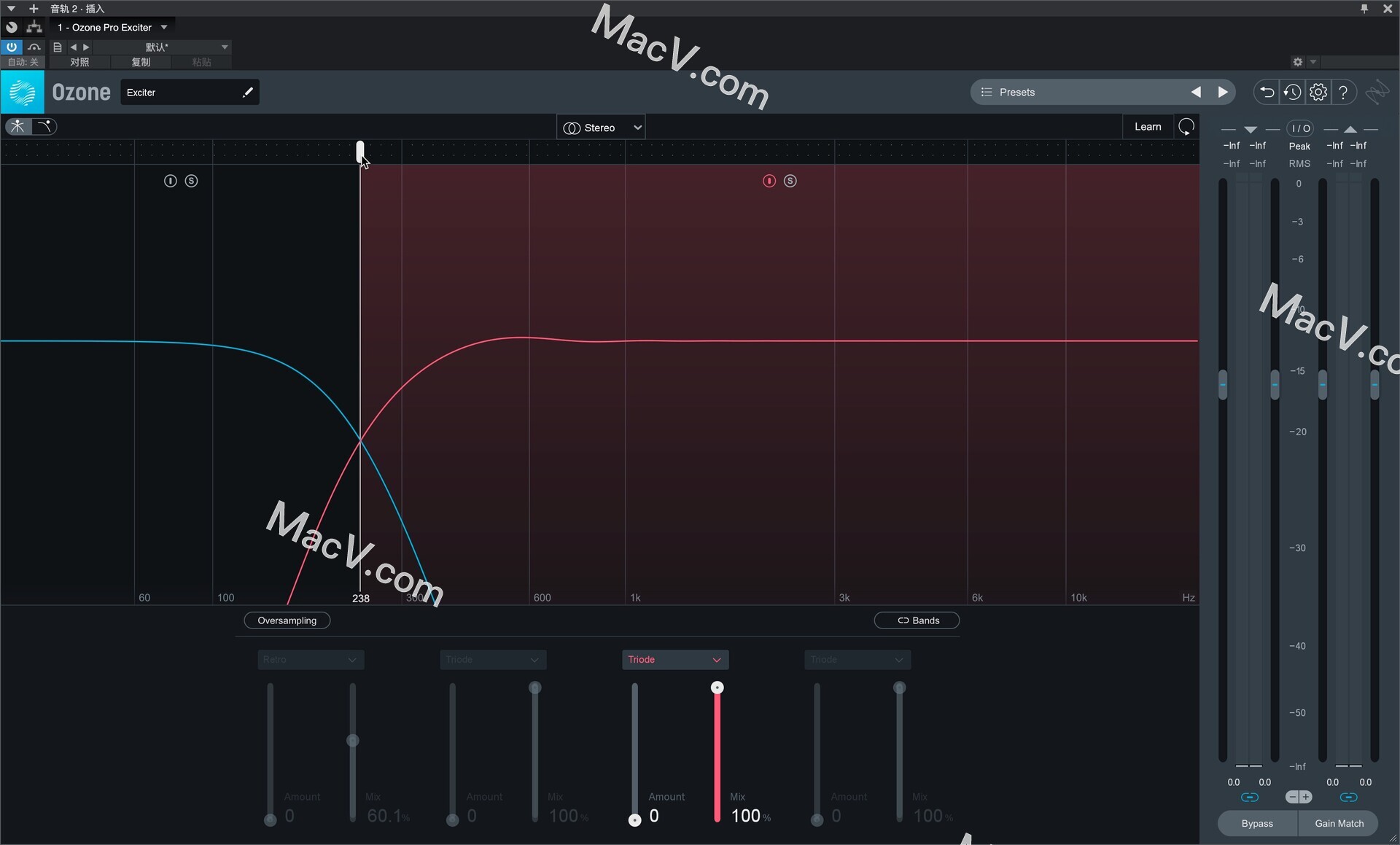
Task: Click the I/O meter button
Action: pyautogui.click(x=1300, y=128)
